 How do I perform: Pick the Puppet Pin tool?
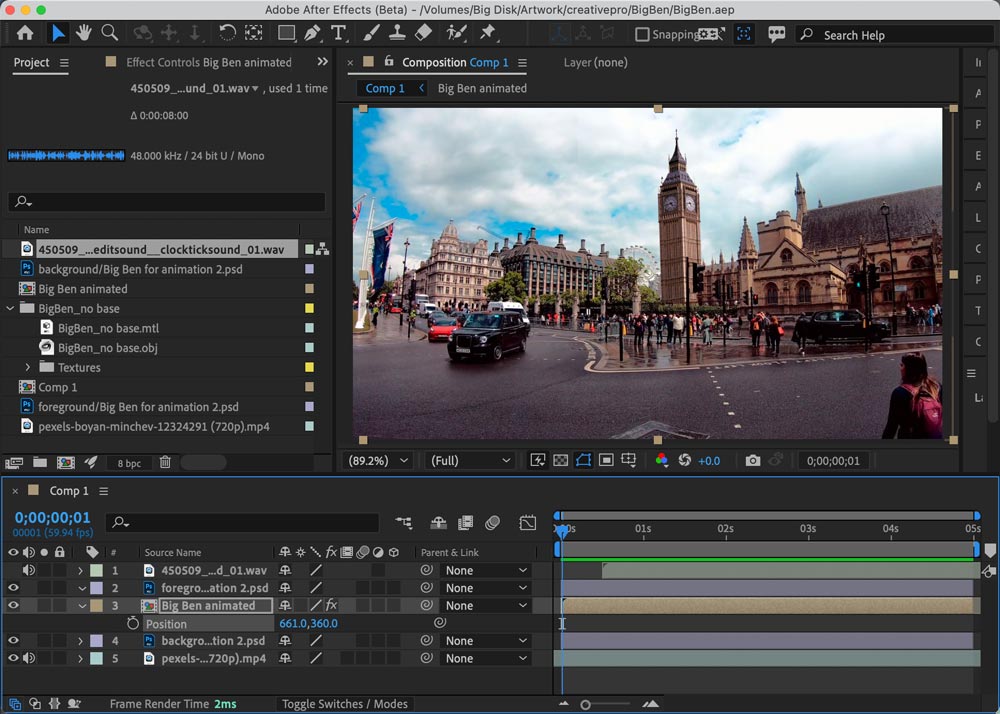tap(487, 33)
